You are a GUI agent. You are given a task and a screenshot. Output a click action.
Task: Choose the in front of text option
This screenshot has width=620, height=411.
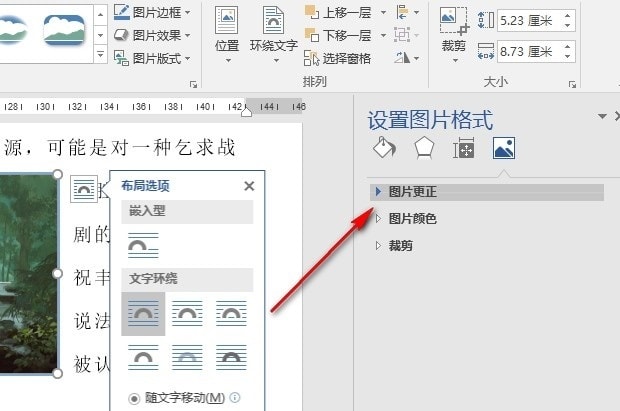pyautogui.click(x=231, y=358)
